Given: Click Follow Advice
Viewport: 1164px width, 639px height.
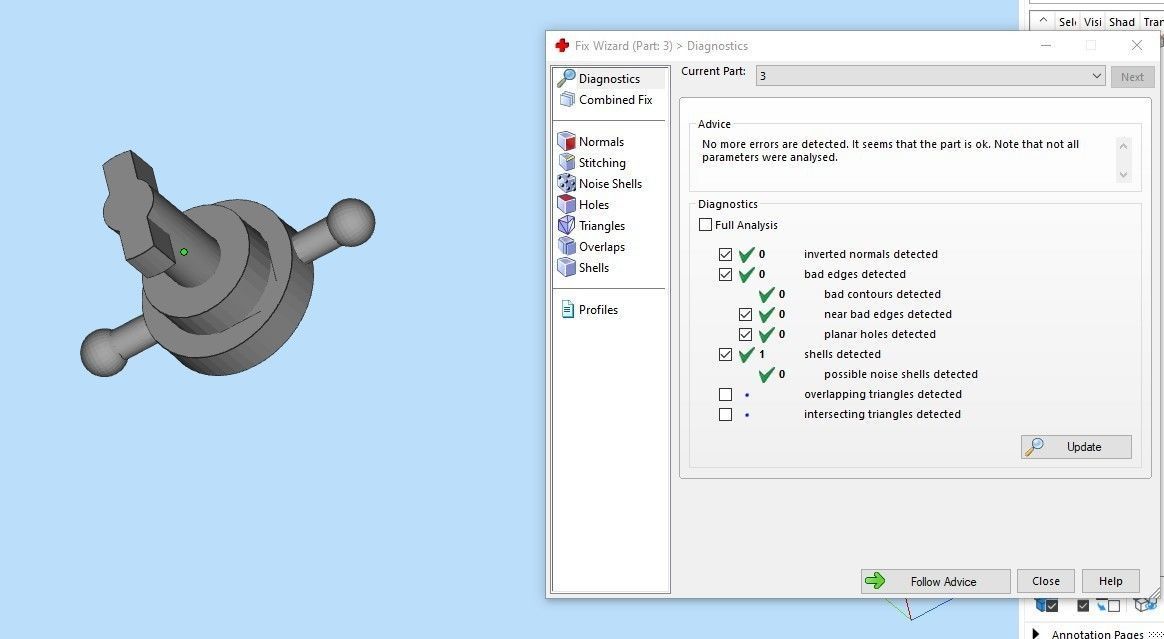Looking at the screenshot, I should (x=935, y=581).
